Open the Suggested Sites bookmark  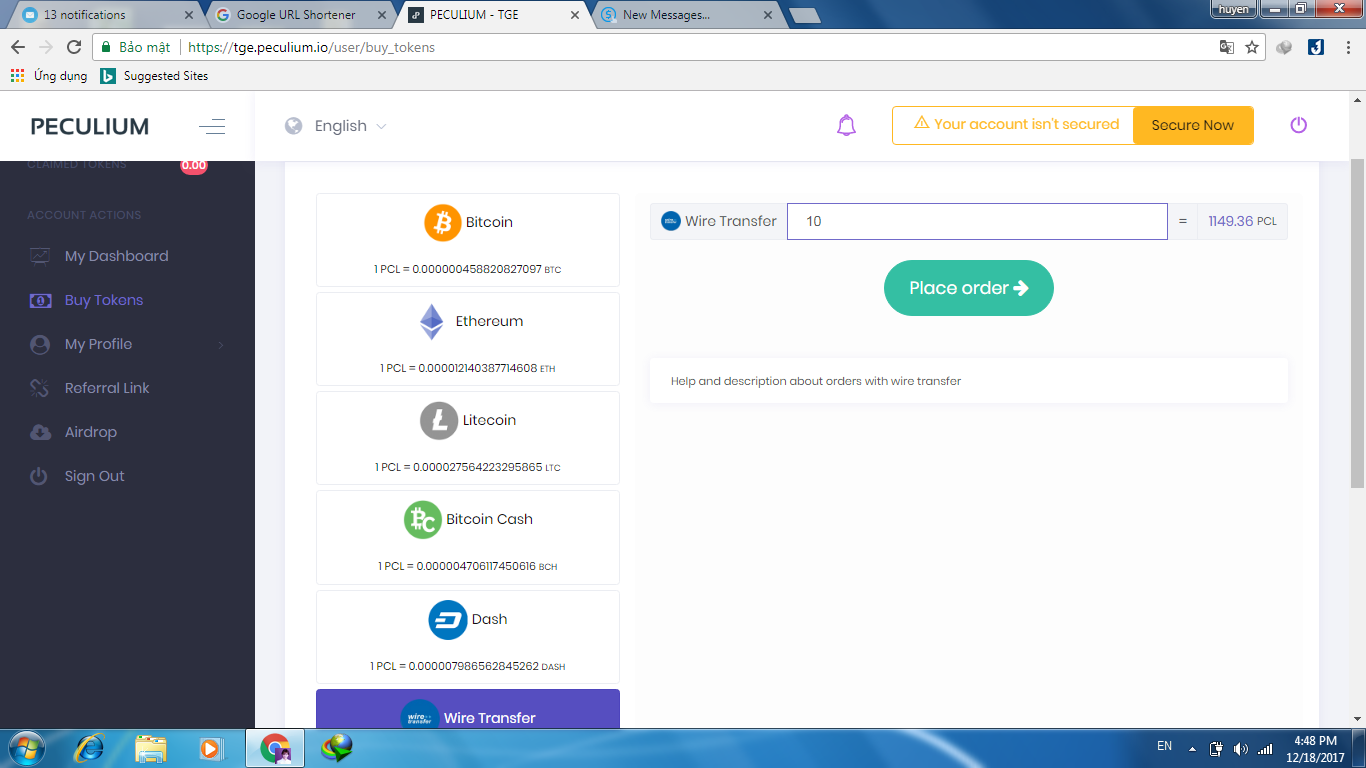[154, 76]
